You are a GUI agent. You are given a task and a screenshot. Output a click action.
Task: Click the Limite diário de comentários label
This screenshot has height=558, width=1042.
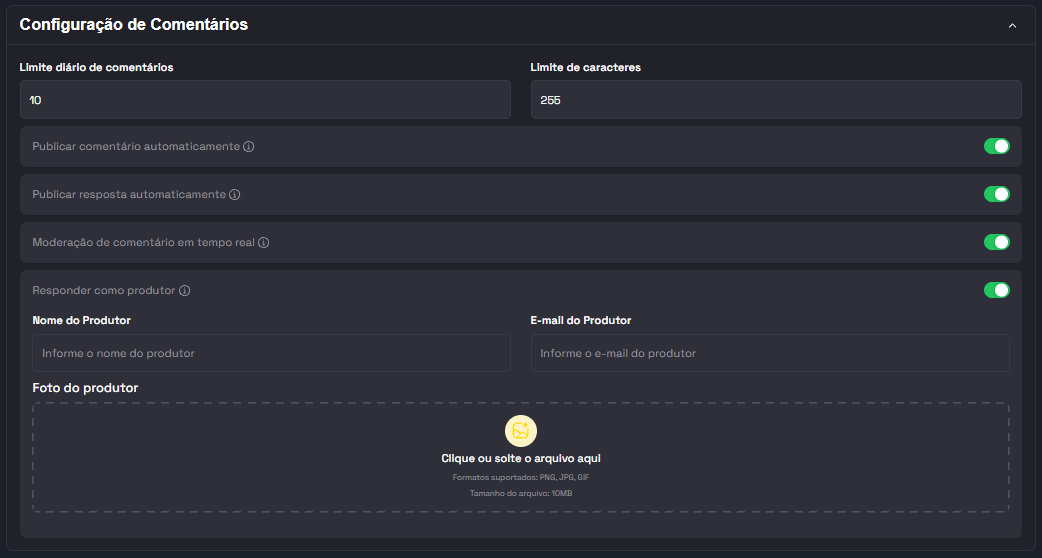[x=96, y=68]
